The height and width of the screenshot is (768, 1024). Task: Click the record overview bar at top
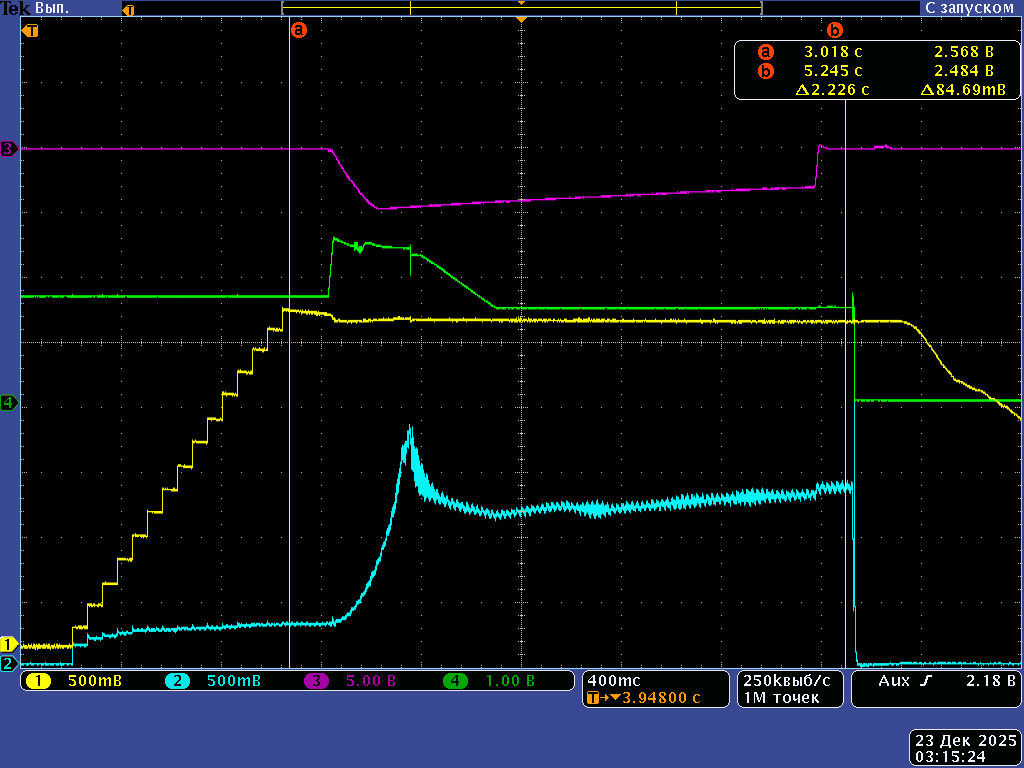(521, 8)
